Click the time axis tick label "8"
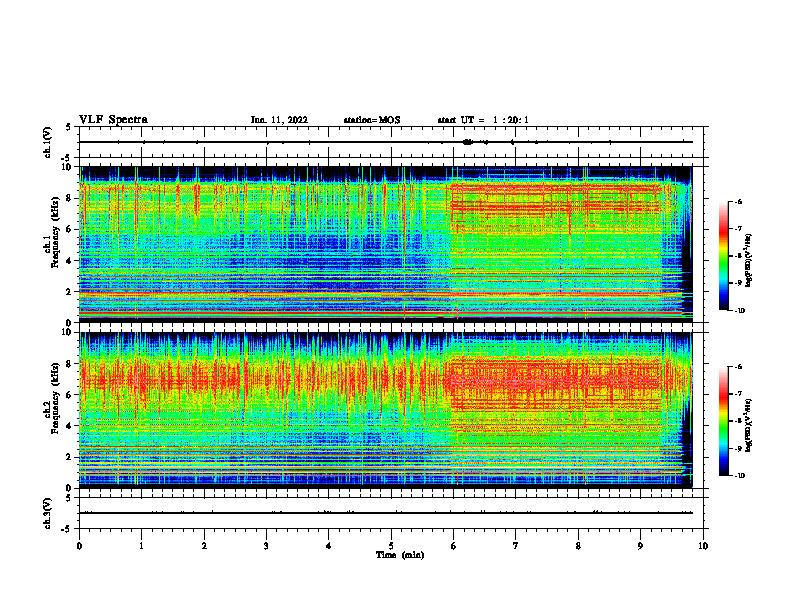The image size is (792, 612). [578, 546]
